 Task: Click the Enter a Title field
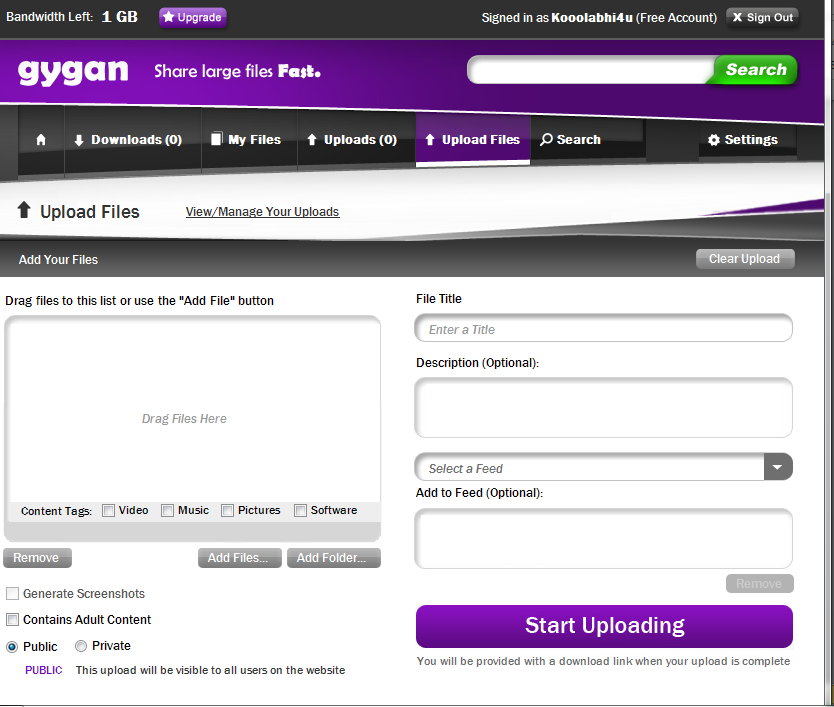(604, 329)
